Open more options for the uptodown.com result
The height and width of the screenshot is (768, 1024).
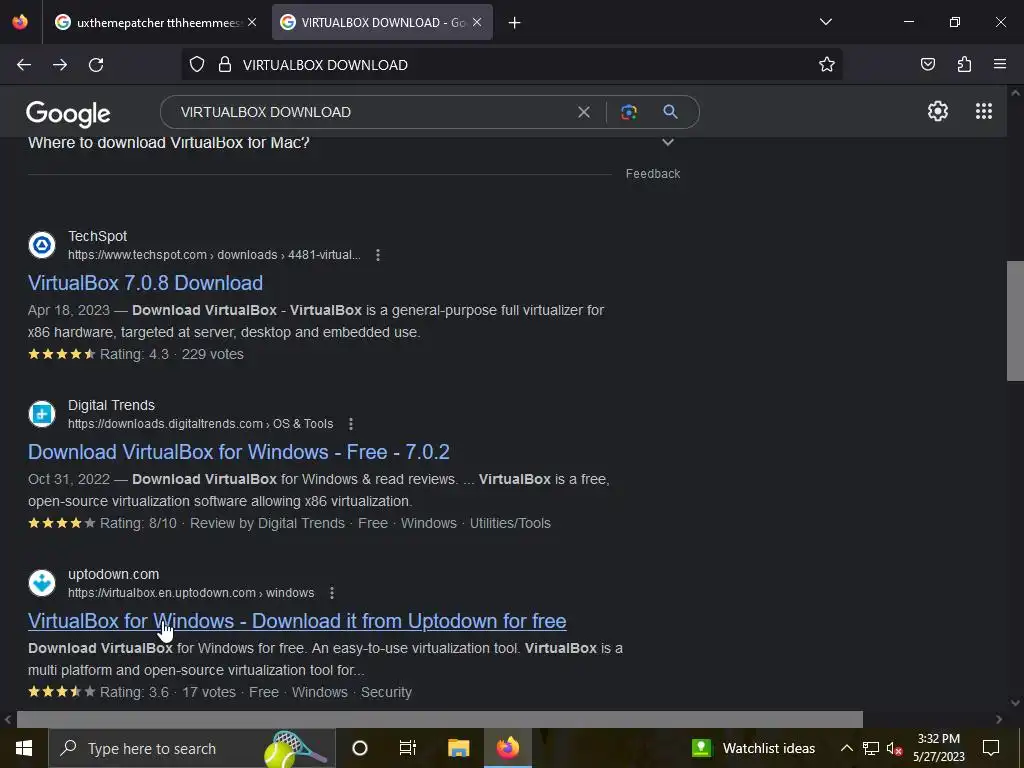click(x=332, y=594)
